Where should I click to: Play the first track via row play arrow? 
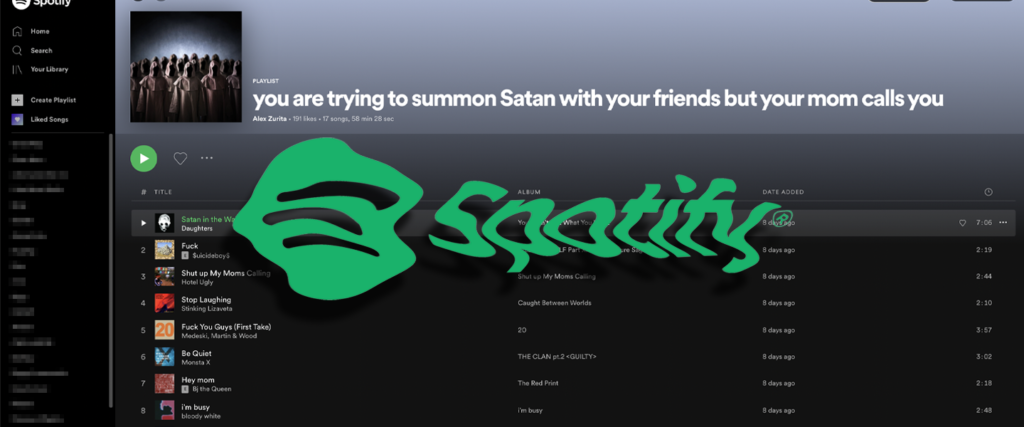pyautogui.click(x=144, y=223)
